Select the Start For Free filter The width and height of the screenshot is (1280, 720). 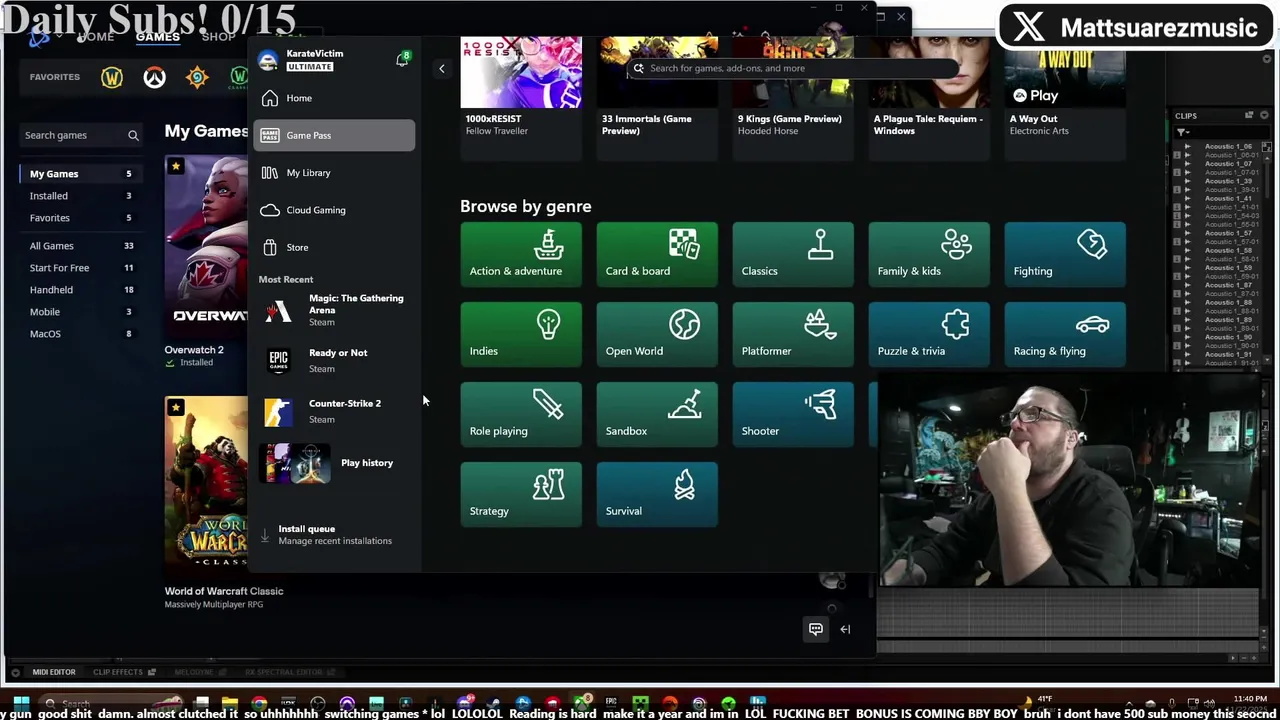[x=80, y=268]
